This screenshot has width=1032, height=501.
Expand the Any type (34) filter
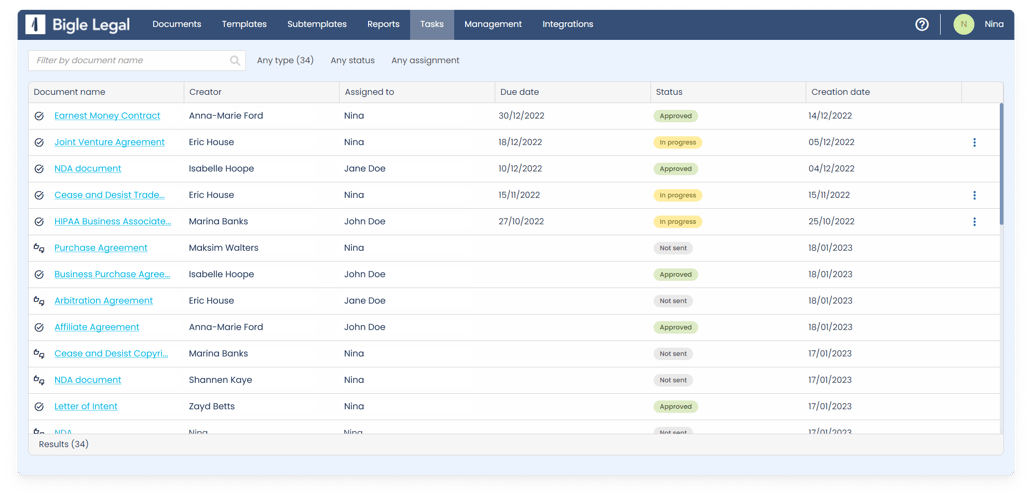pos(285,61)
